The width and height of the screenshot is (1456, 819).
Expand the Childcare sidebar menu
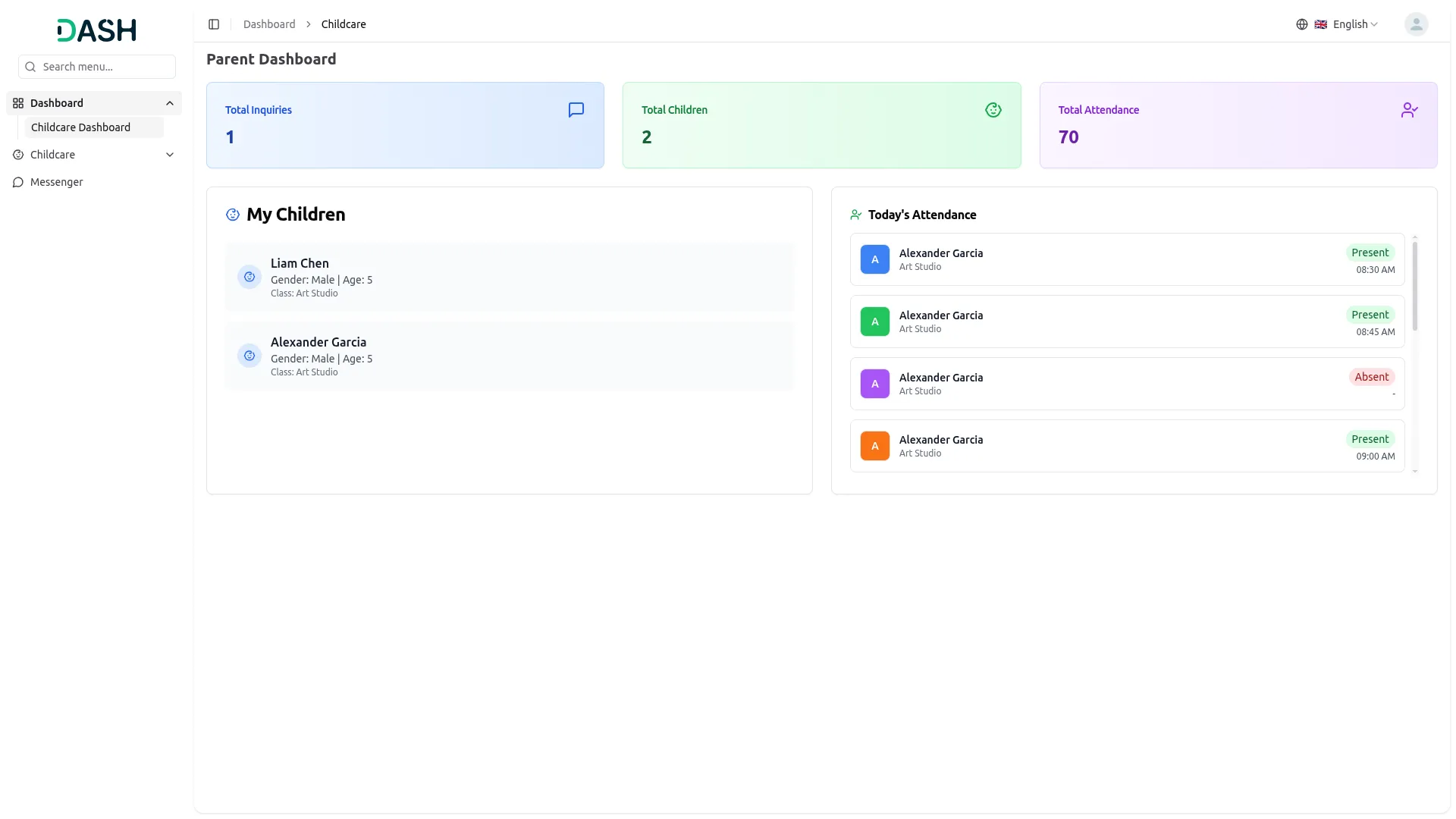click(94, 155)
